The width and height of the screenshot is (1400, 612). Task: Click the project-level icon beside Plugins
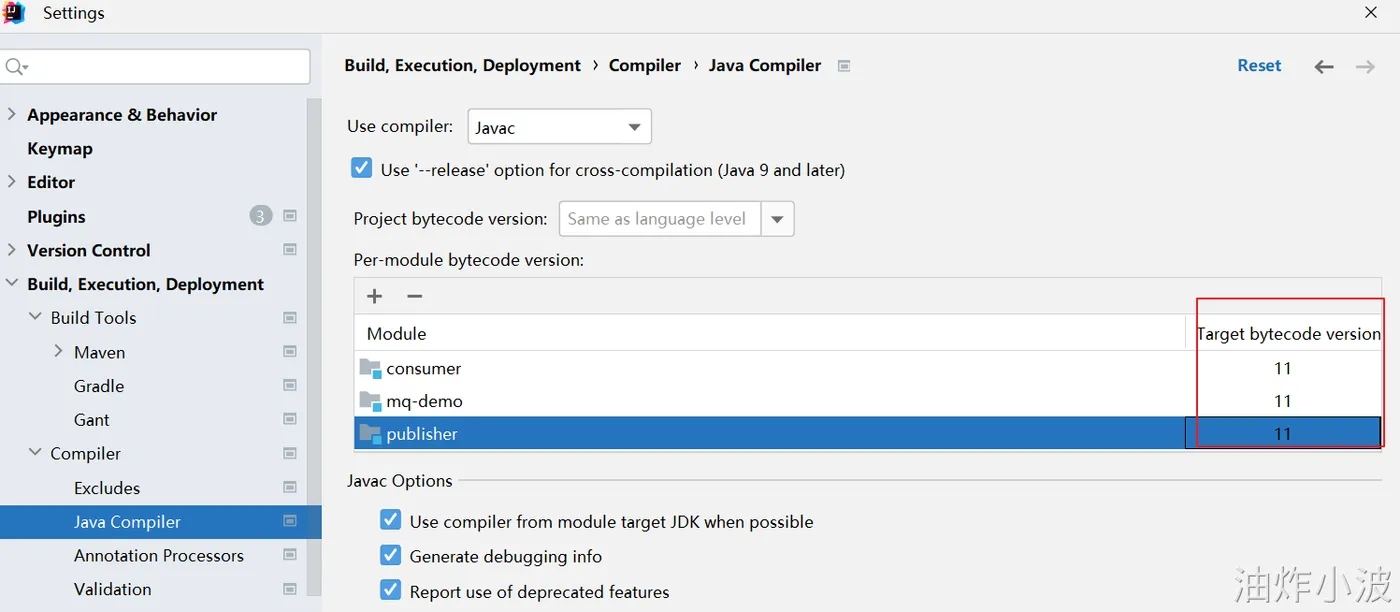290,216
